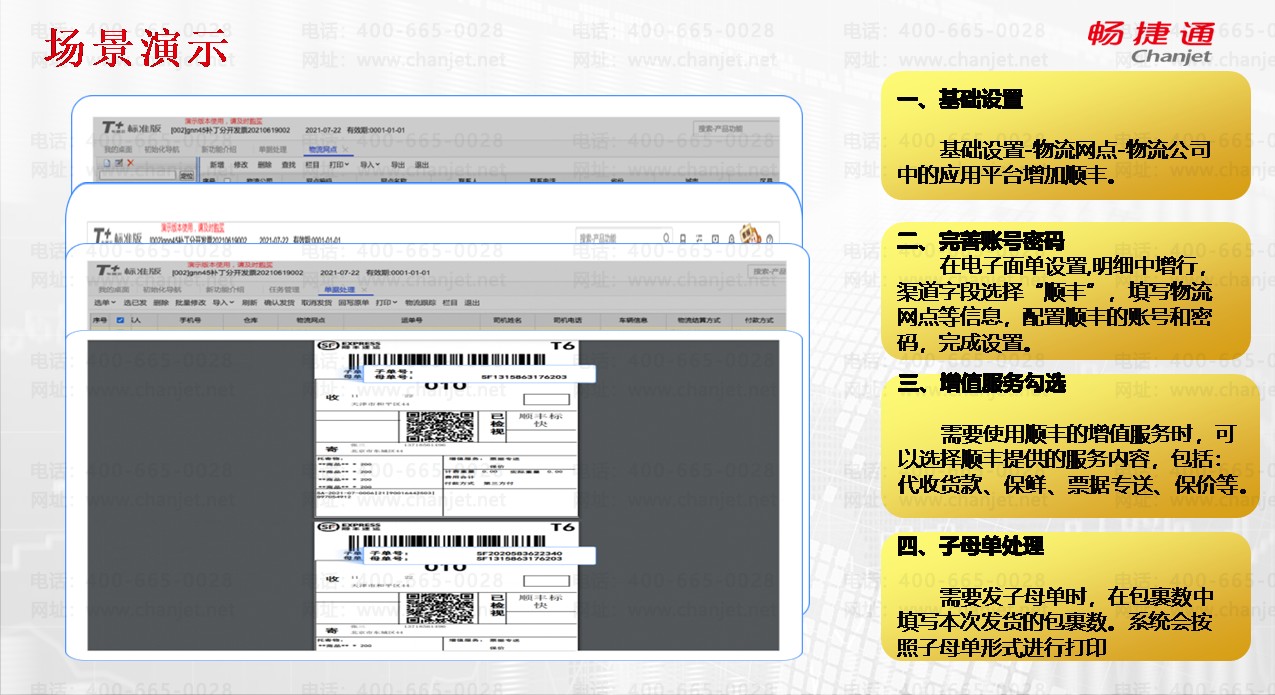1275x695 pixels.
Task: Click the SF Express logo on the upper waybill
Action: point(349,346)
